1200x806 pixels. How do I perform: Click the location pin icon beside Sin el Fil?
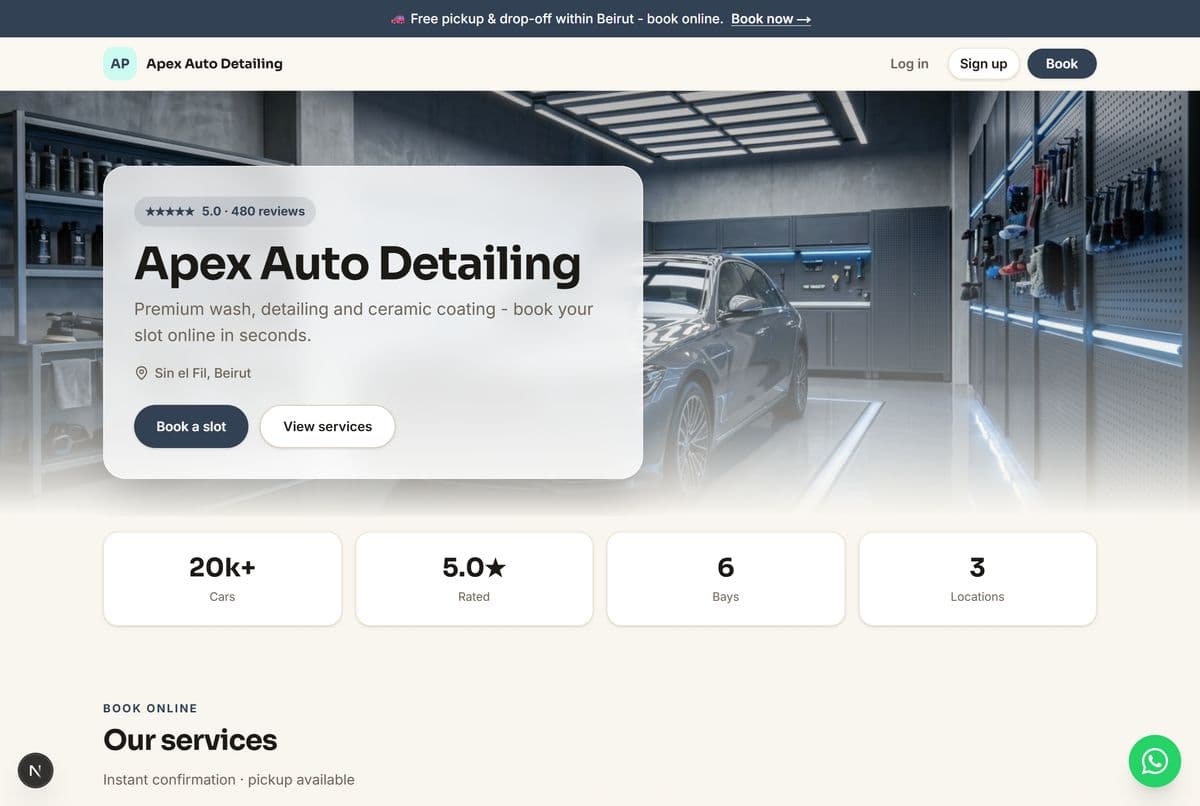coord(141,373)
